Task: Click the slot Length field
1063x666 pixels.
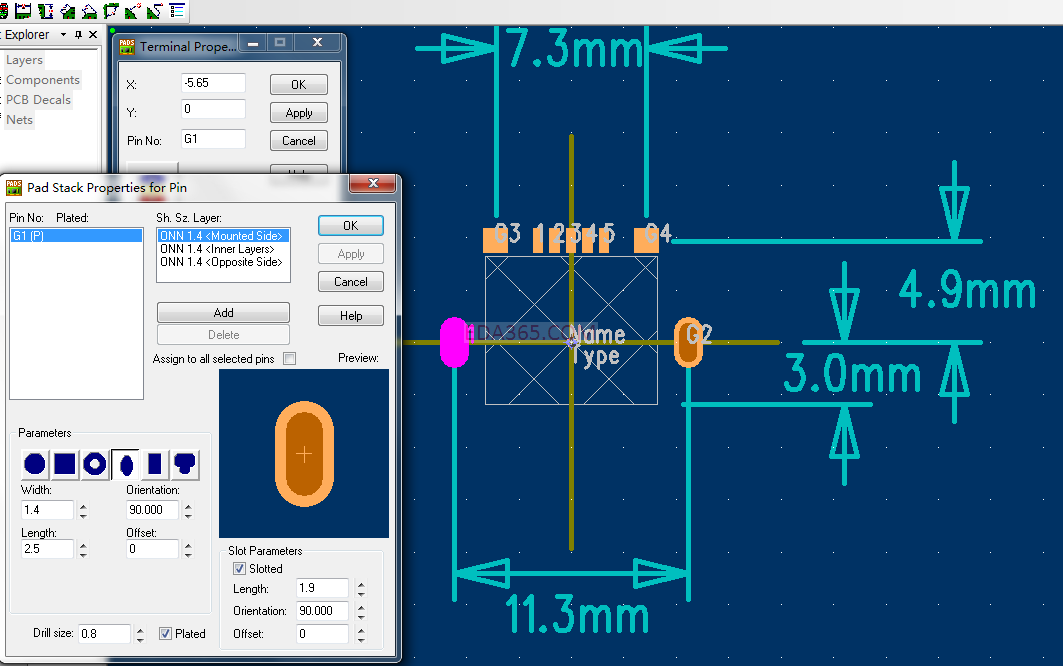Action: click(x=323, y=588)
